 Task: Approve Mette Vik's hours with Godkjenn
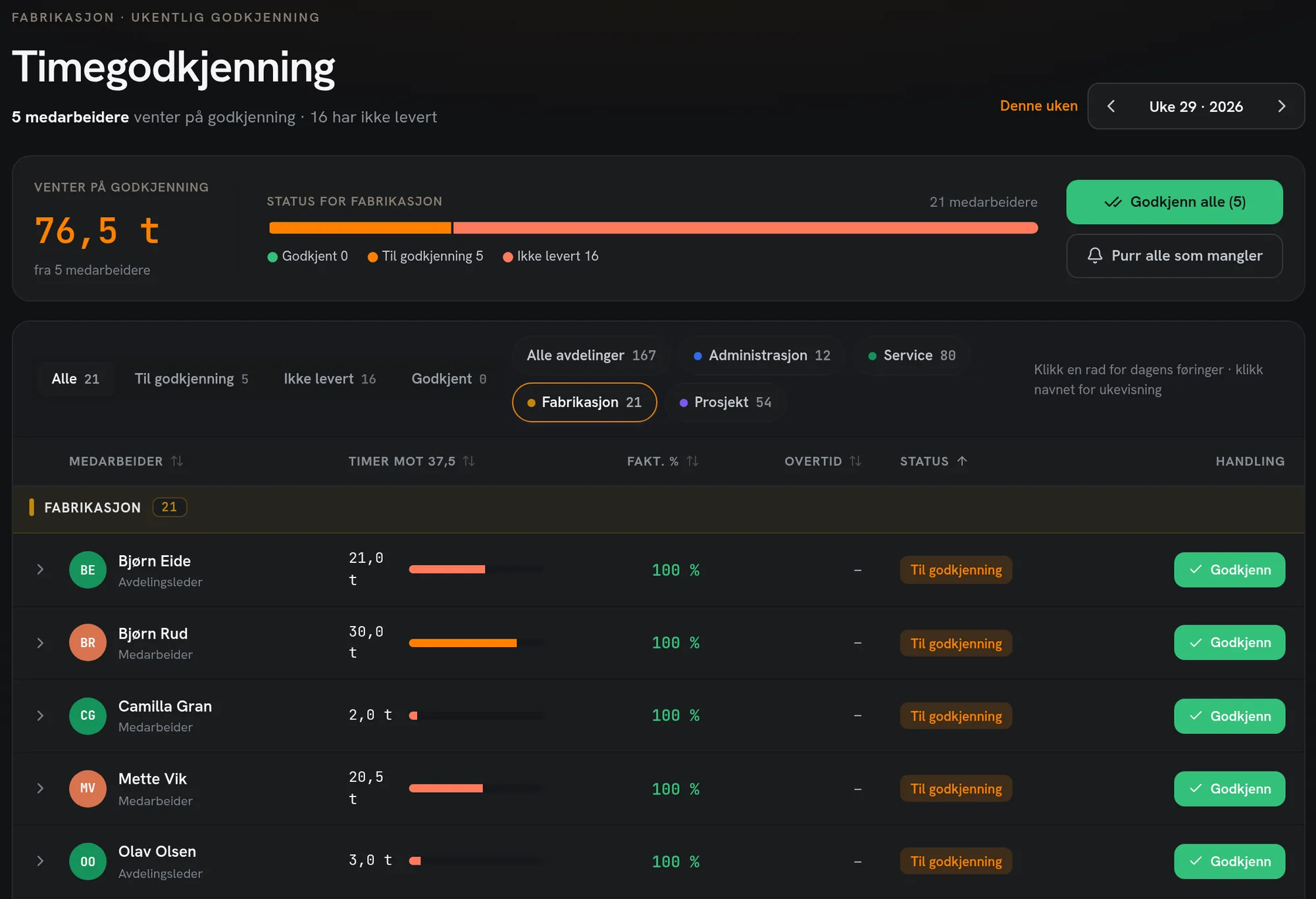point(1229,789)
